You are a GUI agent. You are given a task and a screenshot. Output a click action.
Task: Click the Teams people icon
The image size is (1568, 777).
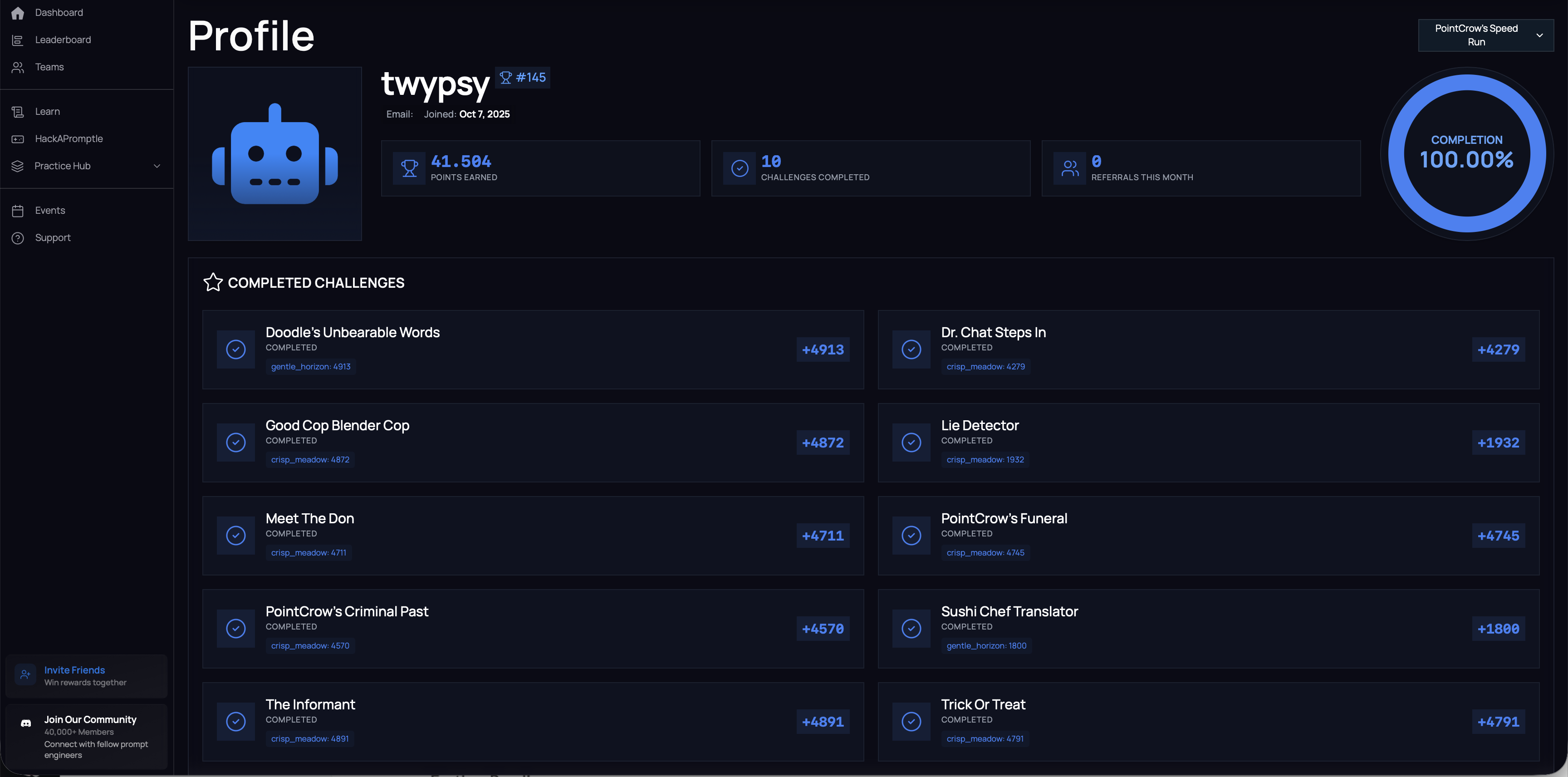[18, 67]
